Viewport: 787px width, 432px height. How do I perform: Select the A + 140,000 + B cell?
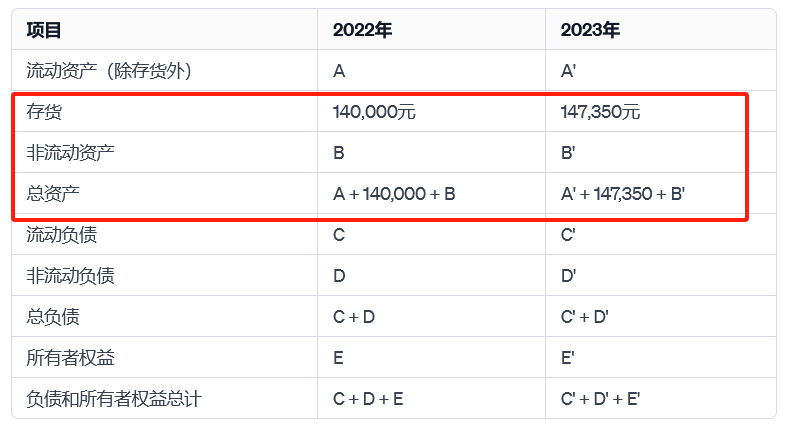[394, 194]
